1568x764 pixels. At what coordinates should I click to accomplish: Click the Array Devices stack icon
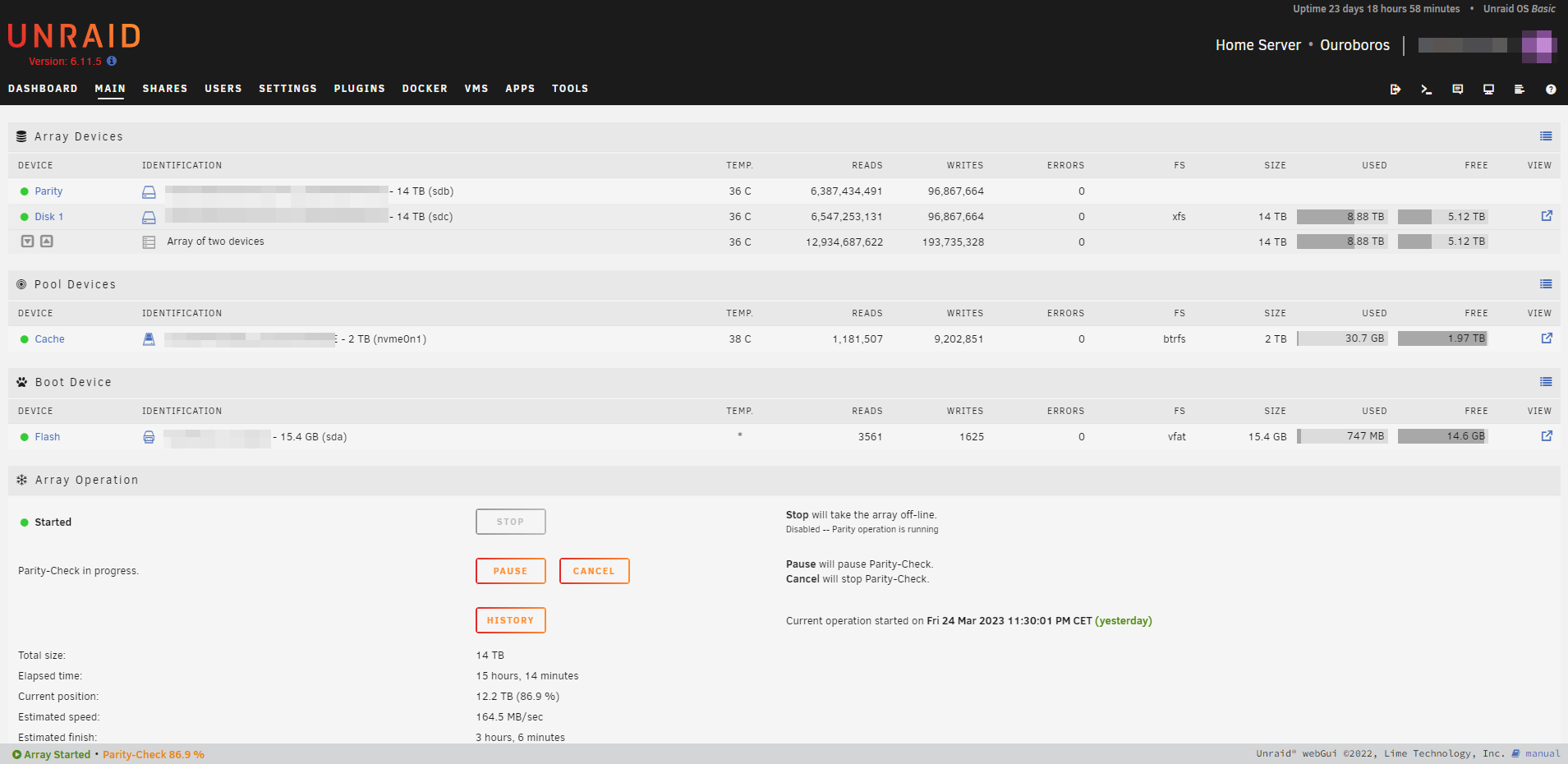[x=21, y=136]
